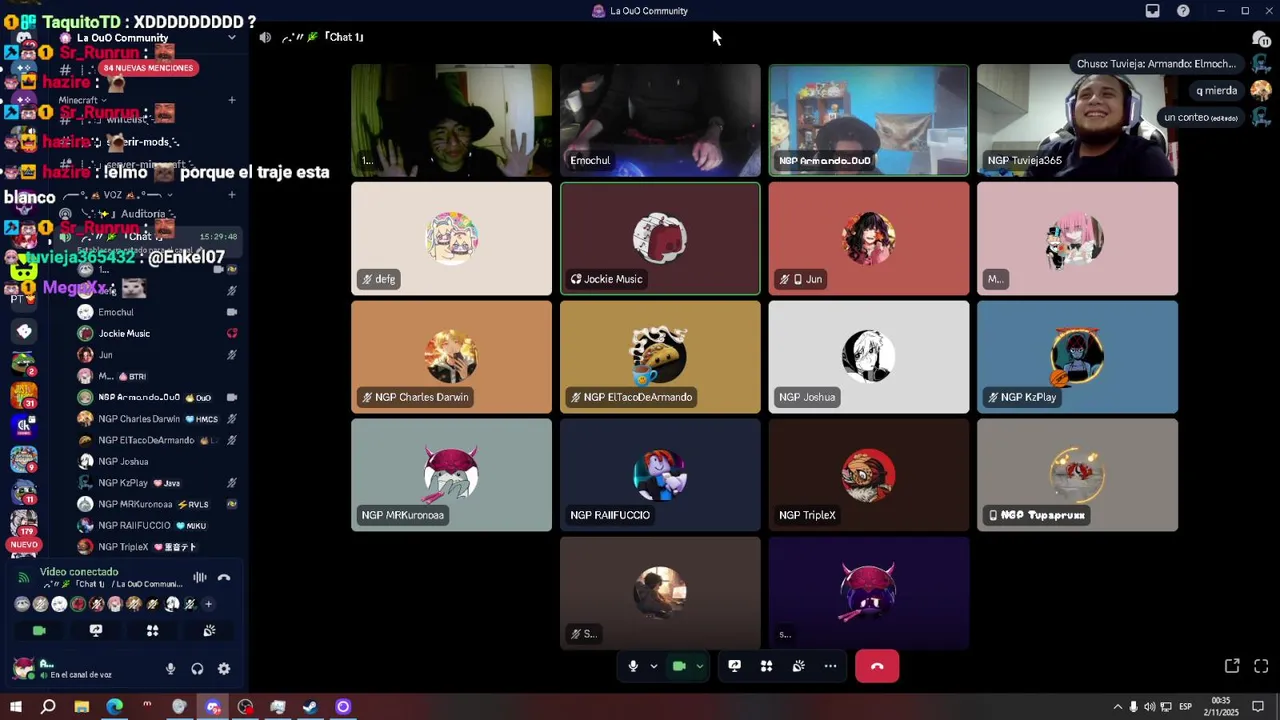
Task: Select NGP Charles Darwin in member list
Action: click(157, 419)
